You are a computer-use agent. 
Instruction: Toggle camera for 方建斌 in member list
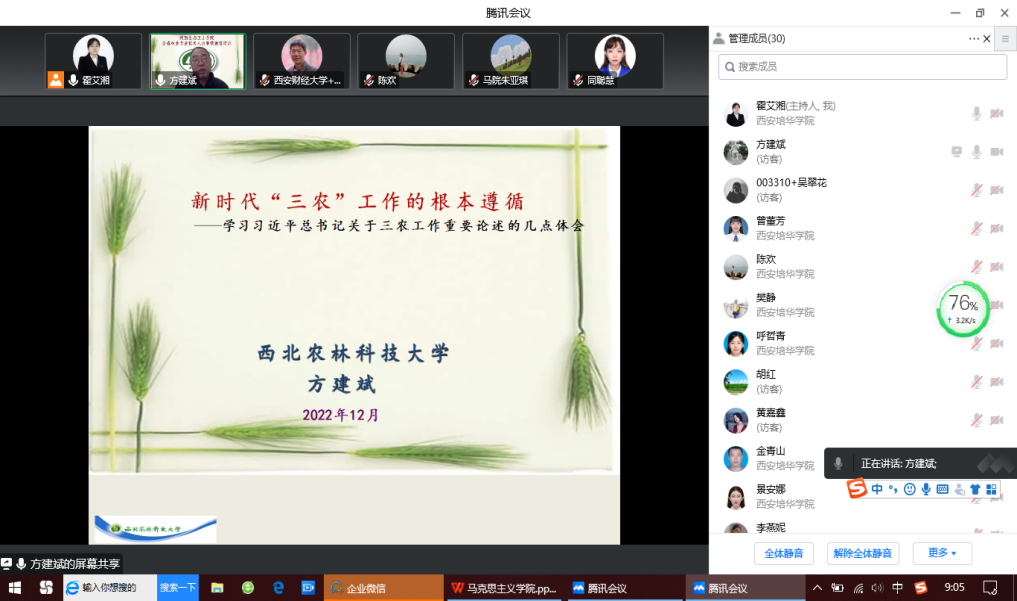996,152
